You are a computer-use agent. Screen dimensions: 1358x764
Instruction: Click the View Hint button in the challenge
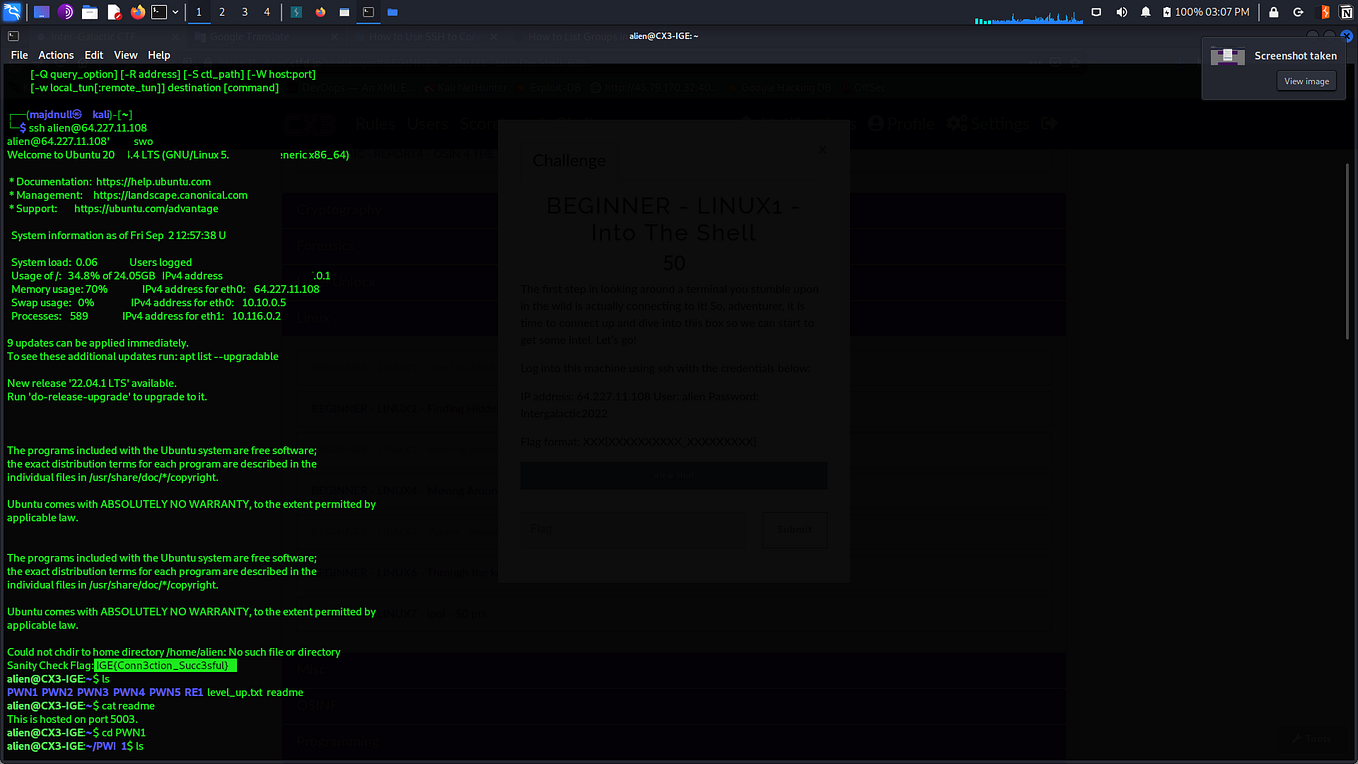tap(673, 475)
